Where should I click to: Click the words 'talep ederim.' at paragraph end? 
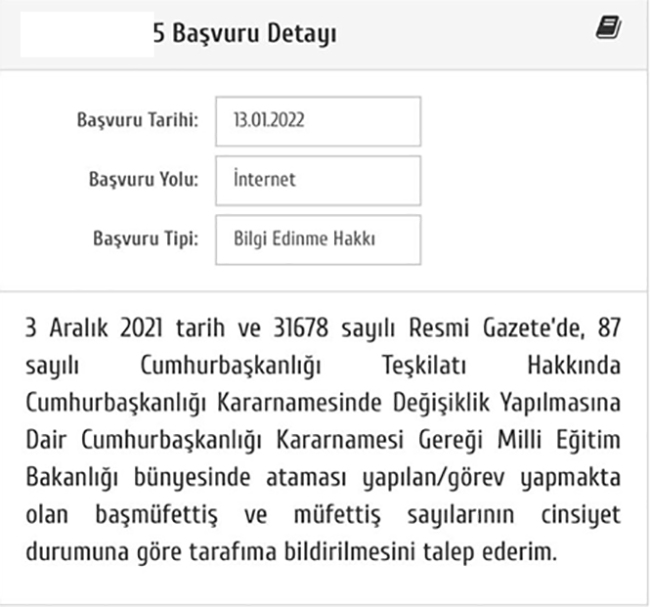click(490, 552)
